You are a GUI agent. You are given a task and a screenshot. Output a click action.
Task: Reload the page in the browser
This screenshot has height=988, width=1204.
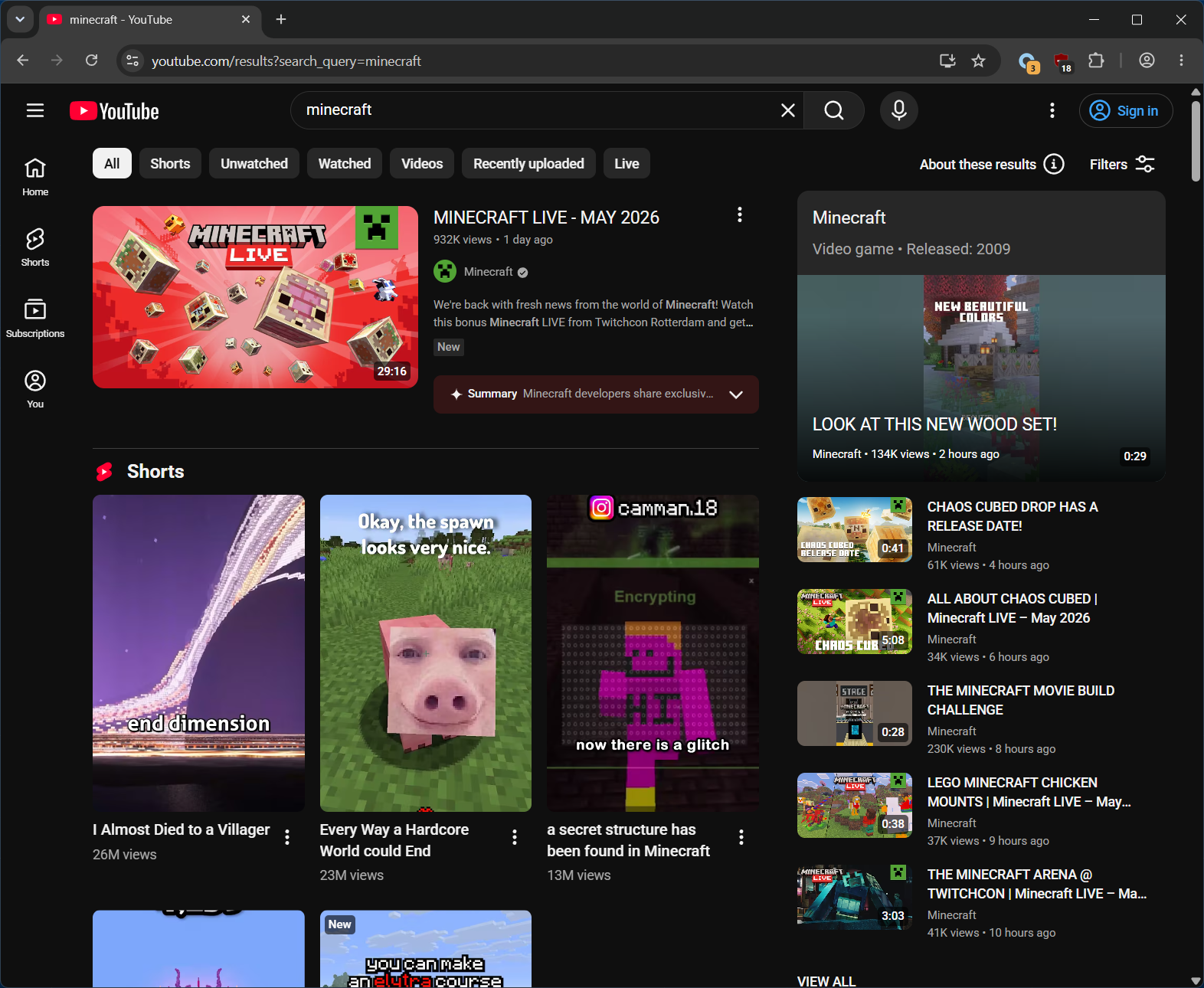click(92, 61)
